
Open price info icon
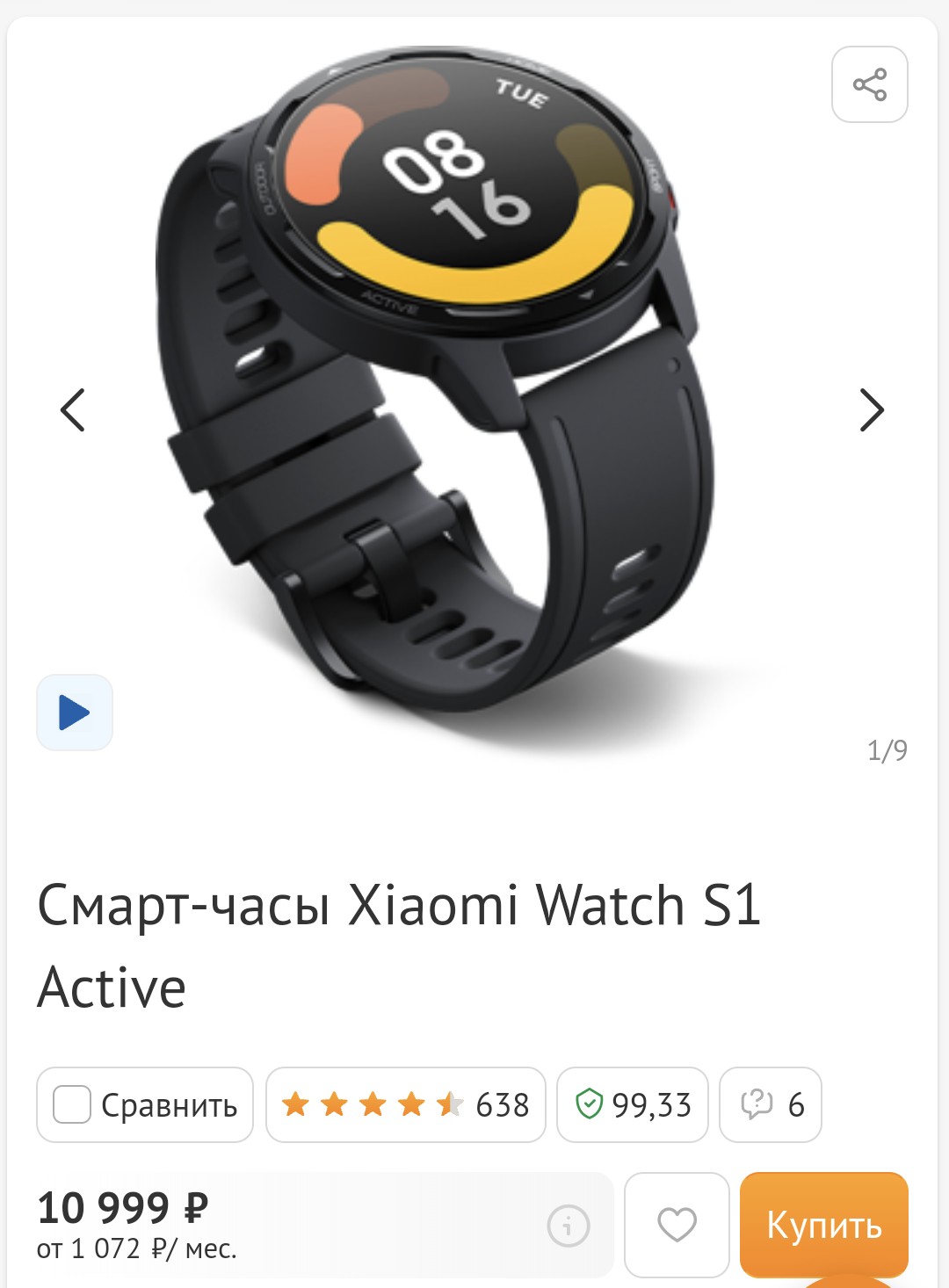click(569, 1225)
